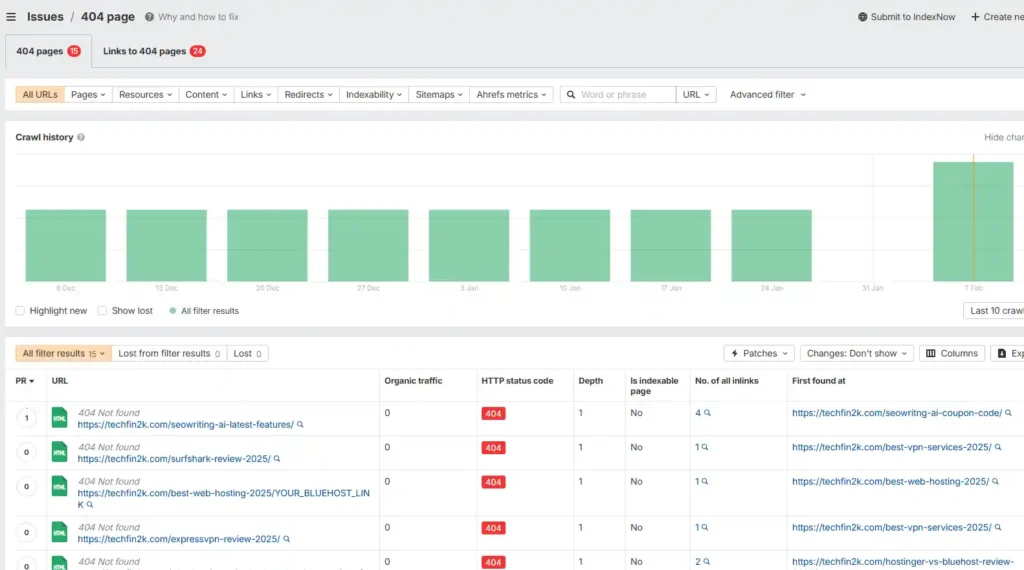The width and height of the screenshot is (1024, 570).
Task: Enable the Highlight new checkbox
Action: coord(20,311)
